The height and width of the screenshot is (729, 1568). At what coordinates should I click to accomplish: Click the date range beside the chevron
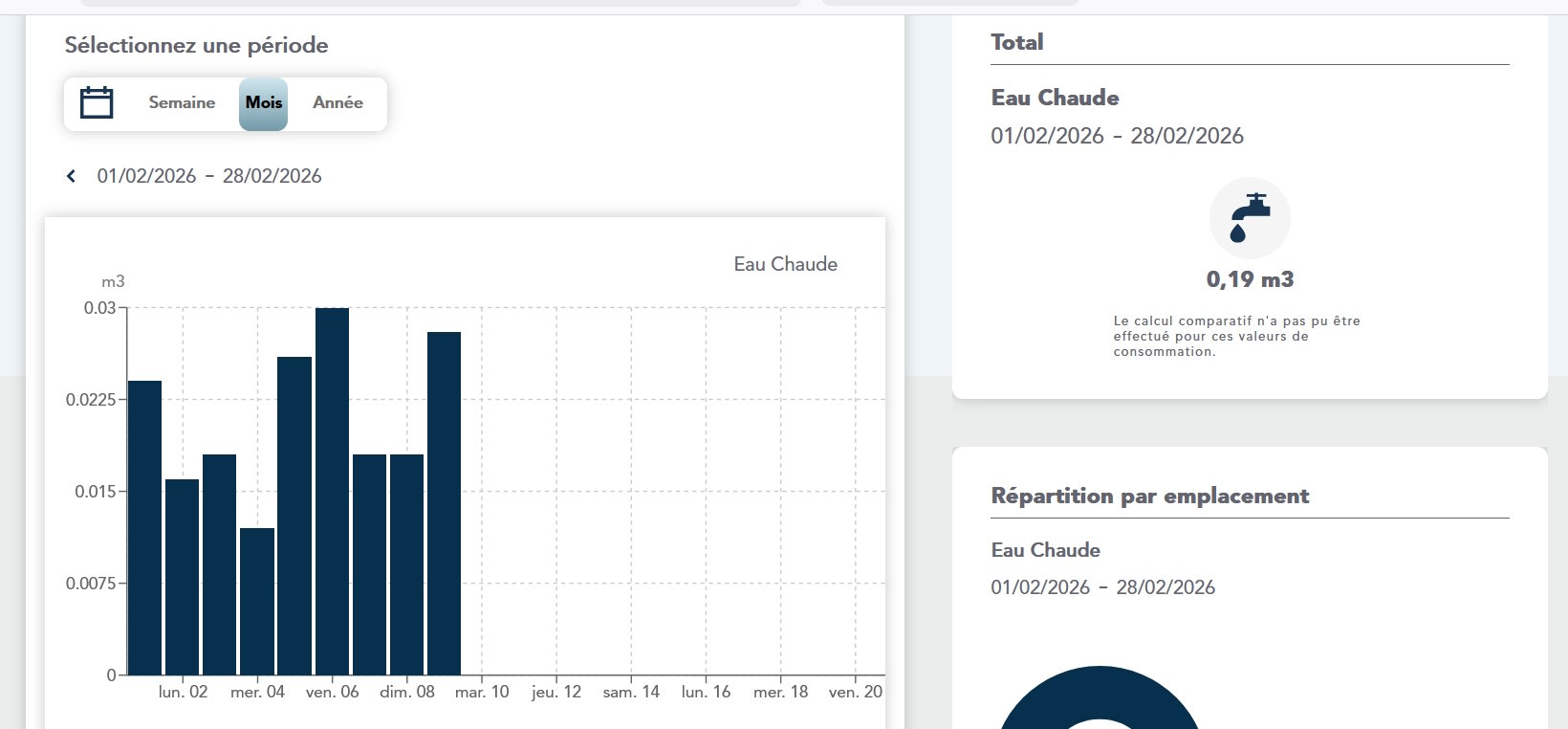(x=209, y=176)
